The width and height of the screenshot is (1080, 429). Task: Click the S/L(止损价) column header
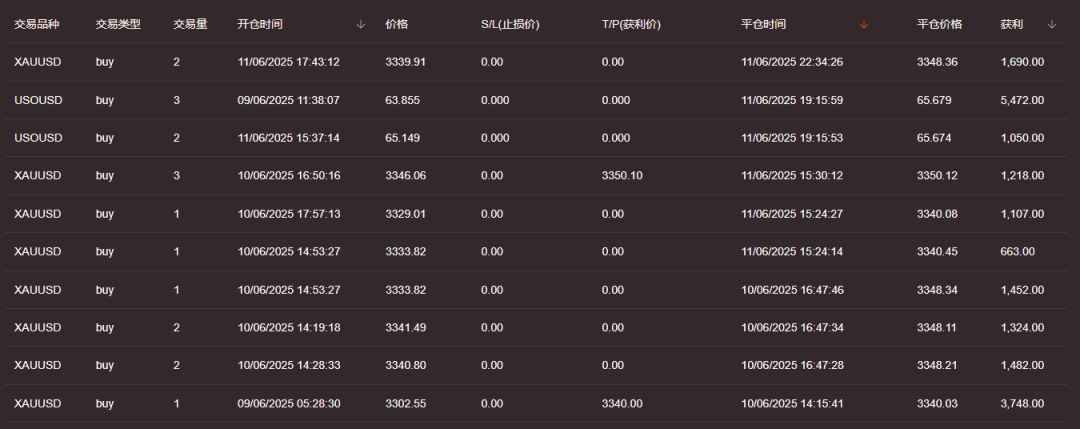tap(510, 24)
